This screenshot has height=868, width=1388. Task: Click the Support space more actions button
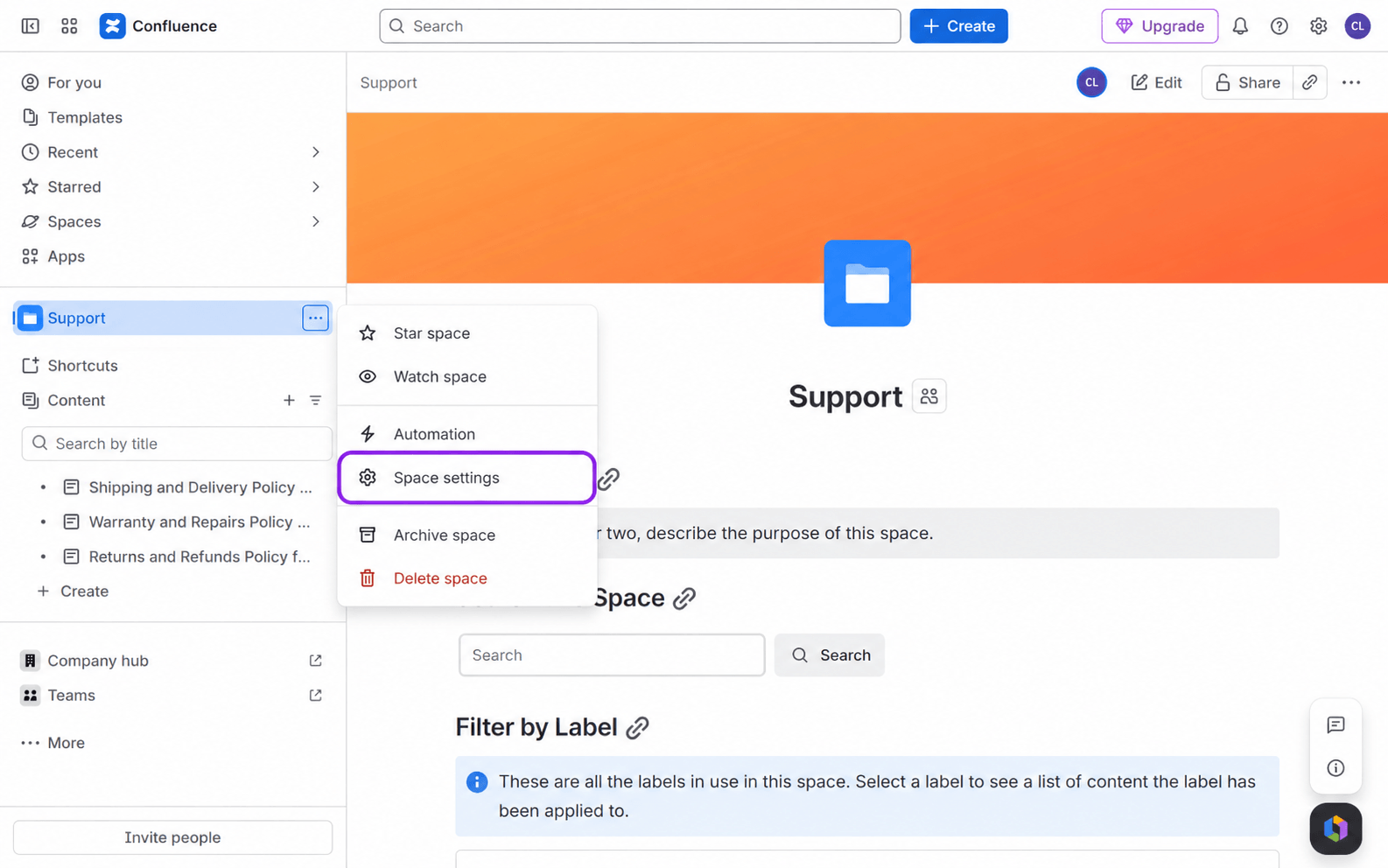315,318
